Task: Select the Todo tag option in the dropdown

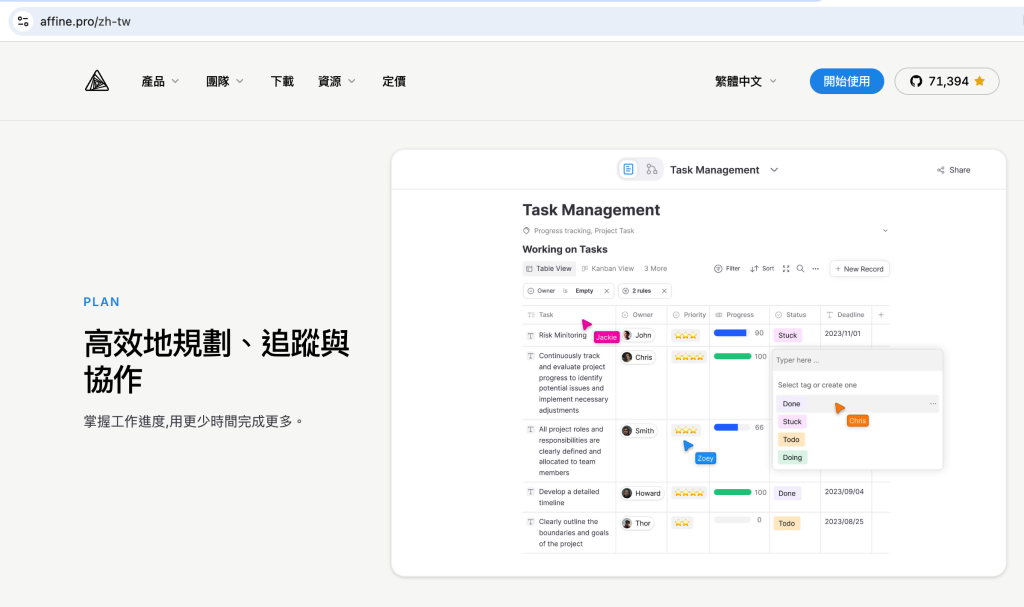Action: click(x=791, y=440)
